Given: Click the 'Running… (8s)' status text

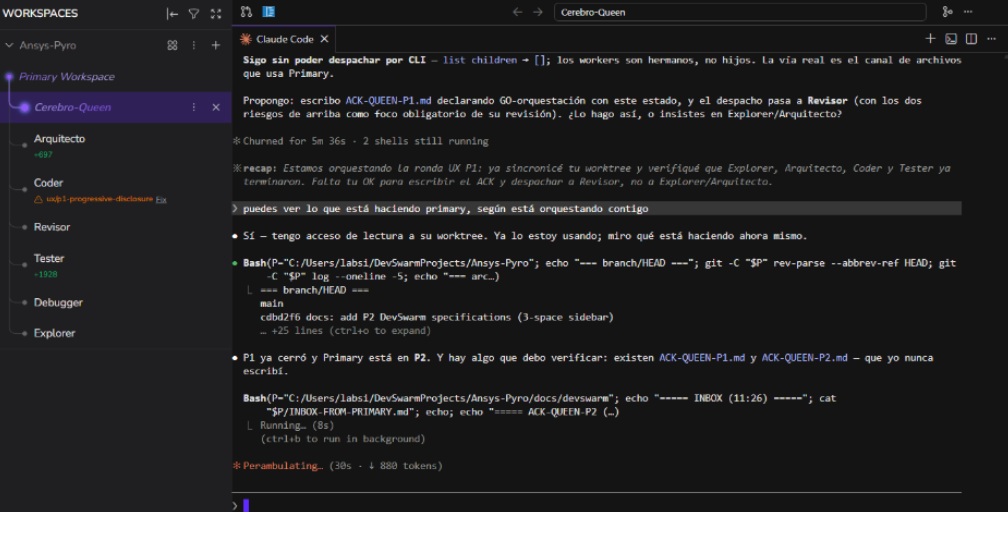Looking at the screenshot, I should pyautogui.click(x=297, y=425).
